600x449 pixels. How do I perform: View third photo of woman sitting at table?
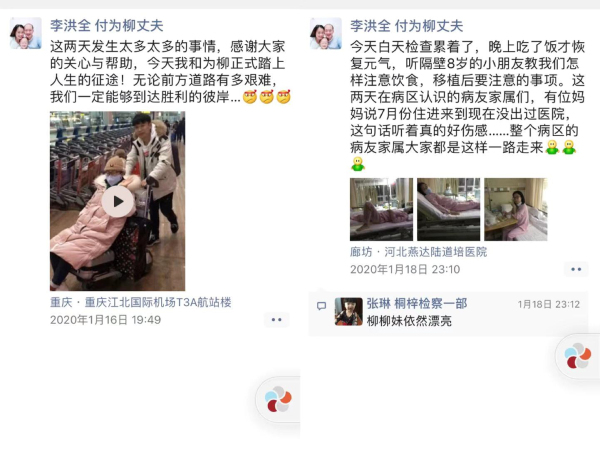pos(516,209)
